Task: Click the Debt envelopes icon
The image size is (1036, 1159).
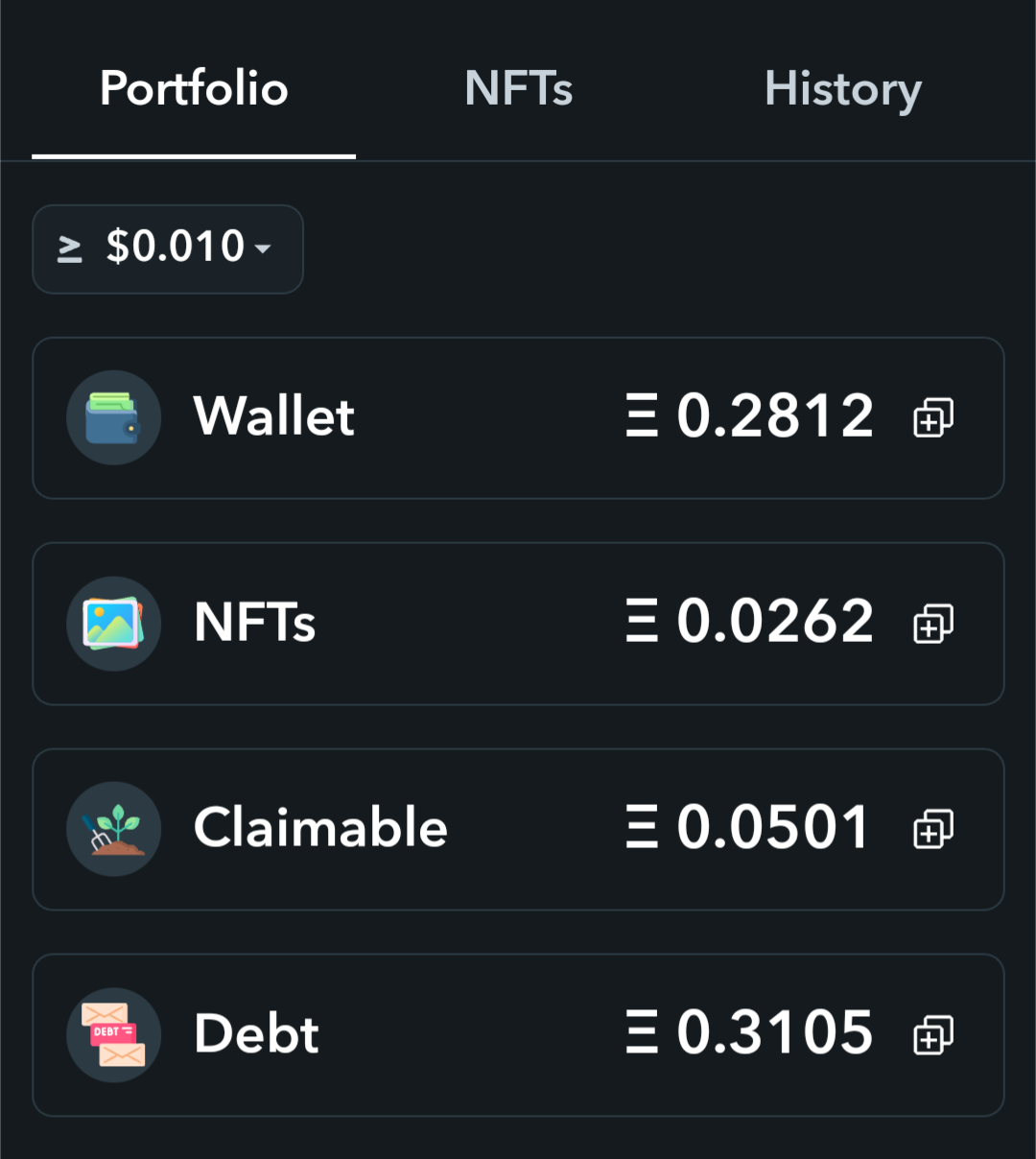Action: [x=113, y=1035]
